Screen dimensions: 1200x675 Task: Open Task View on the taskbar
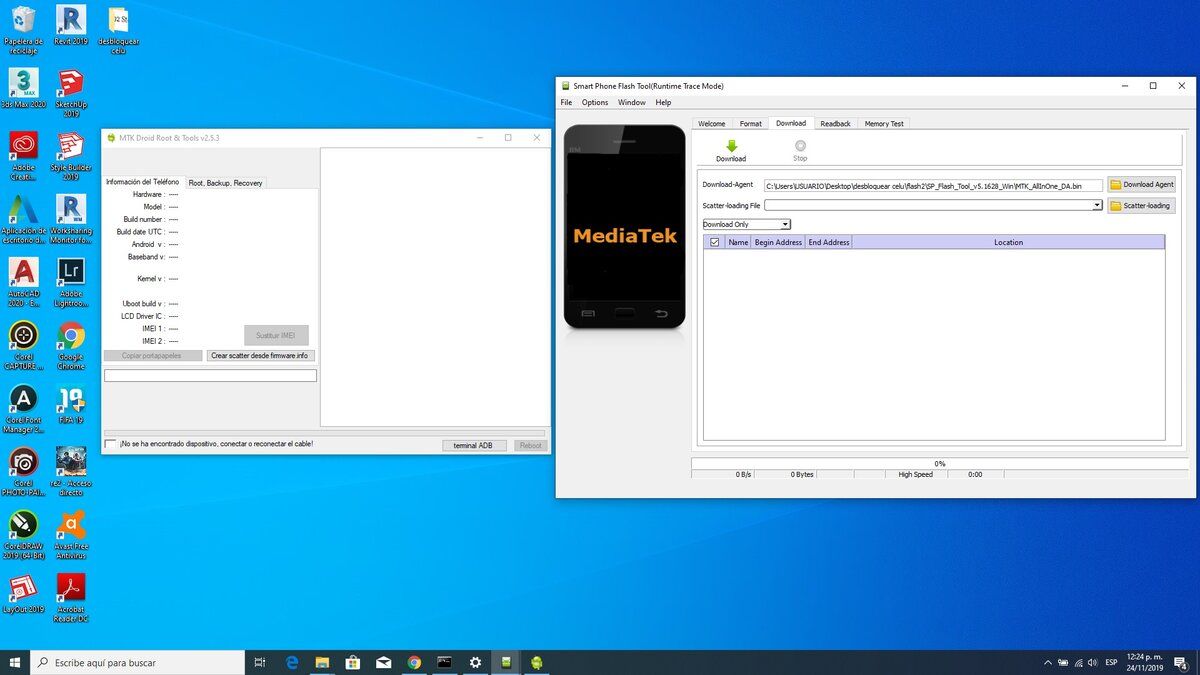[x=260, y=662]
